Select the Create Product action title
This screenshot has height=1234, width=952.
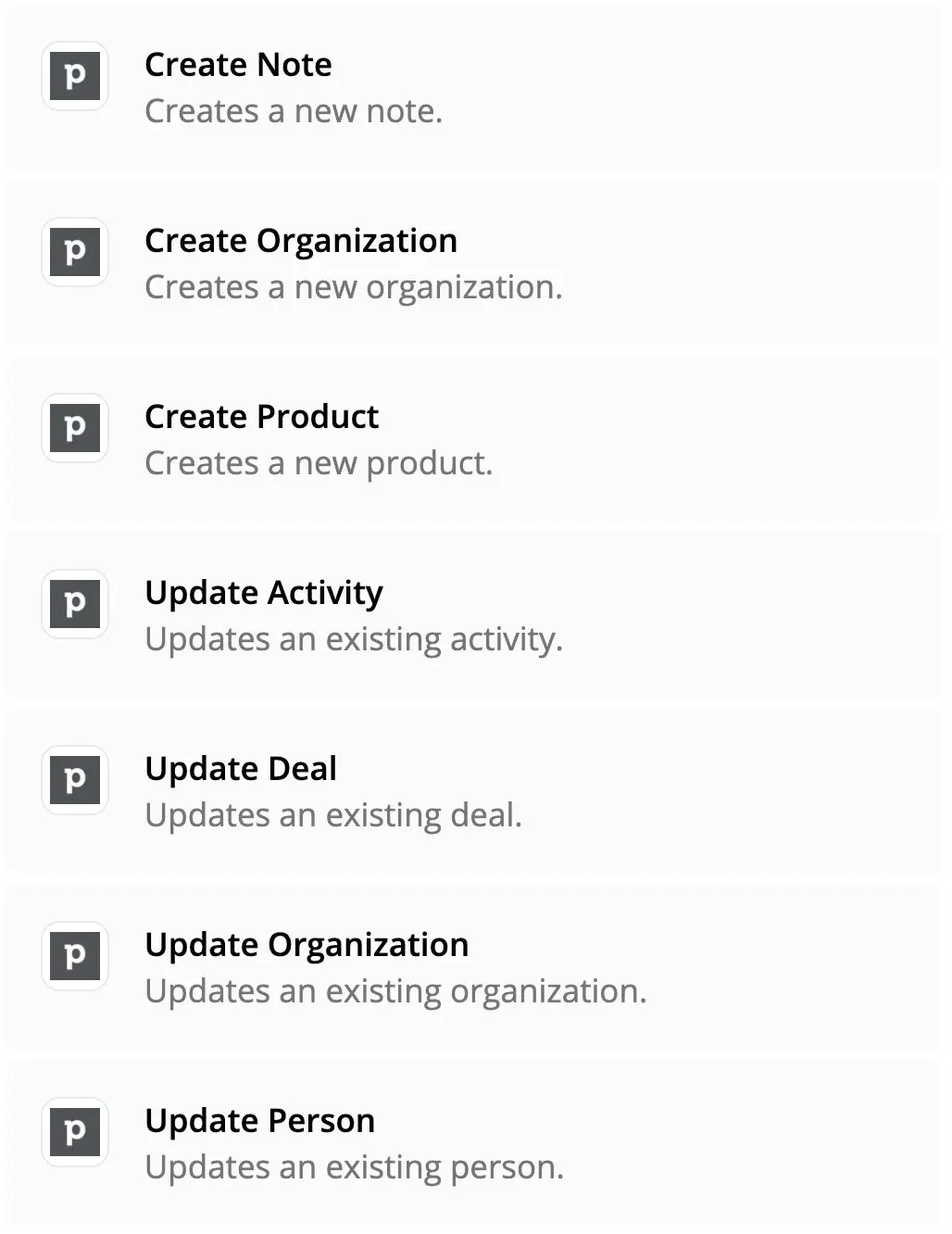pyautogui.click(x=262, y=417)
